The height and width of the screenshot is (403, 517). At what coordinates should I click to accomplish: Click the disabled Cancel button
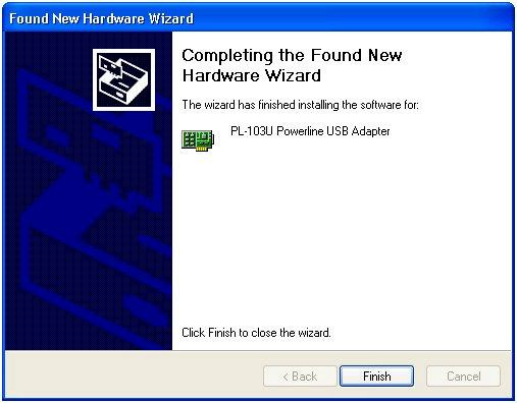(463, 376)
